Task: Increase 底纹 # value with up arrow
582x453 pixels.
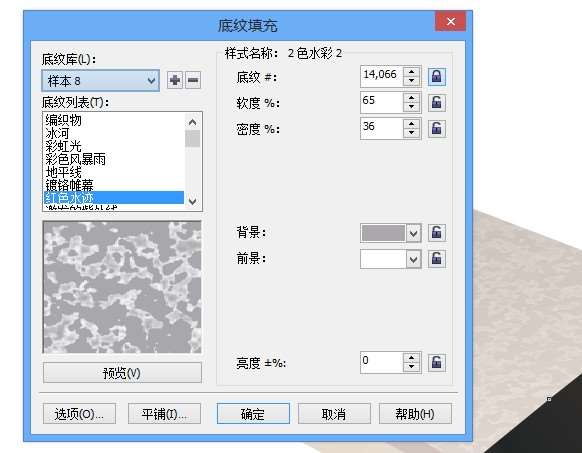Action: coord(411,72)
